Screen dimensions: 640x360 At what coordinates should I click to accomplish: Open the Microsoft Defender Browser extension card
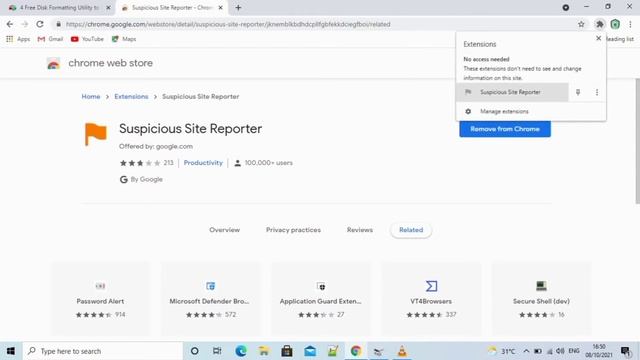[211, 299]
